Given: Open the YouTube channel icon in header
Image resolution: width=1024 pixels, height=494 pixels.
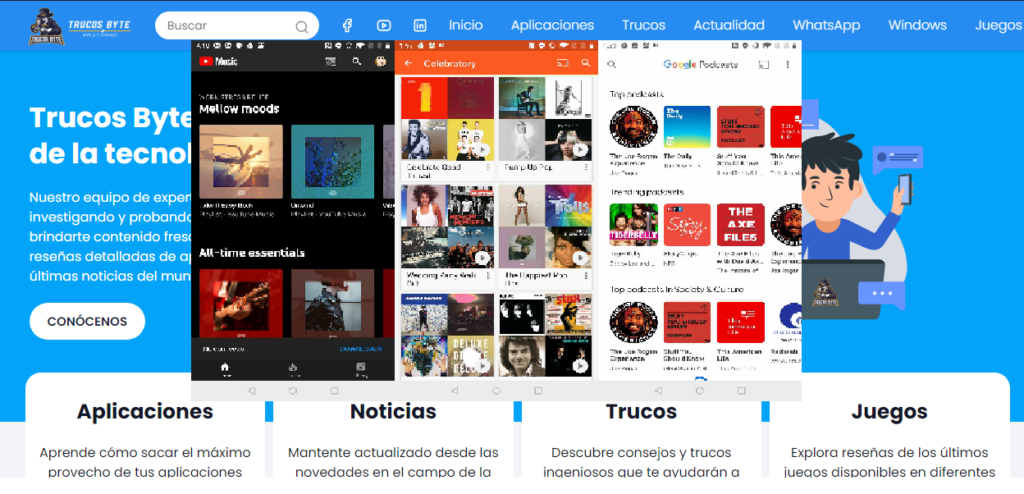Looking at the screenshot, I should tap(383, 25).
